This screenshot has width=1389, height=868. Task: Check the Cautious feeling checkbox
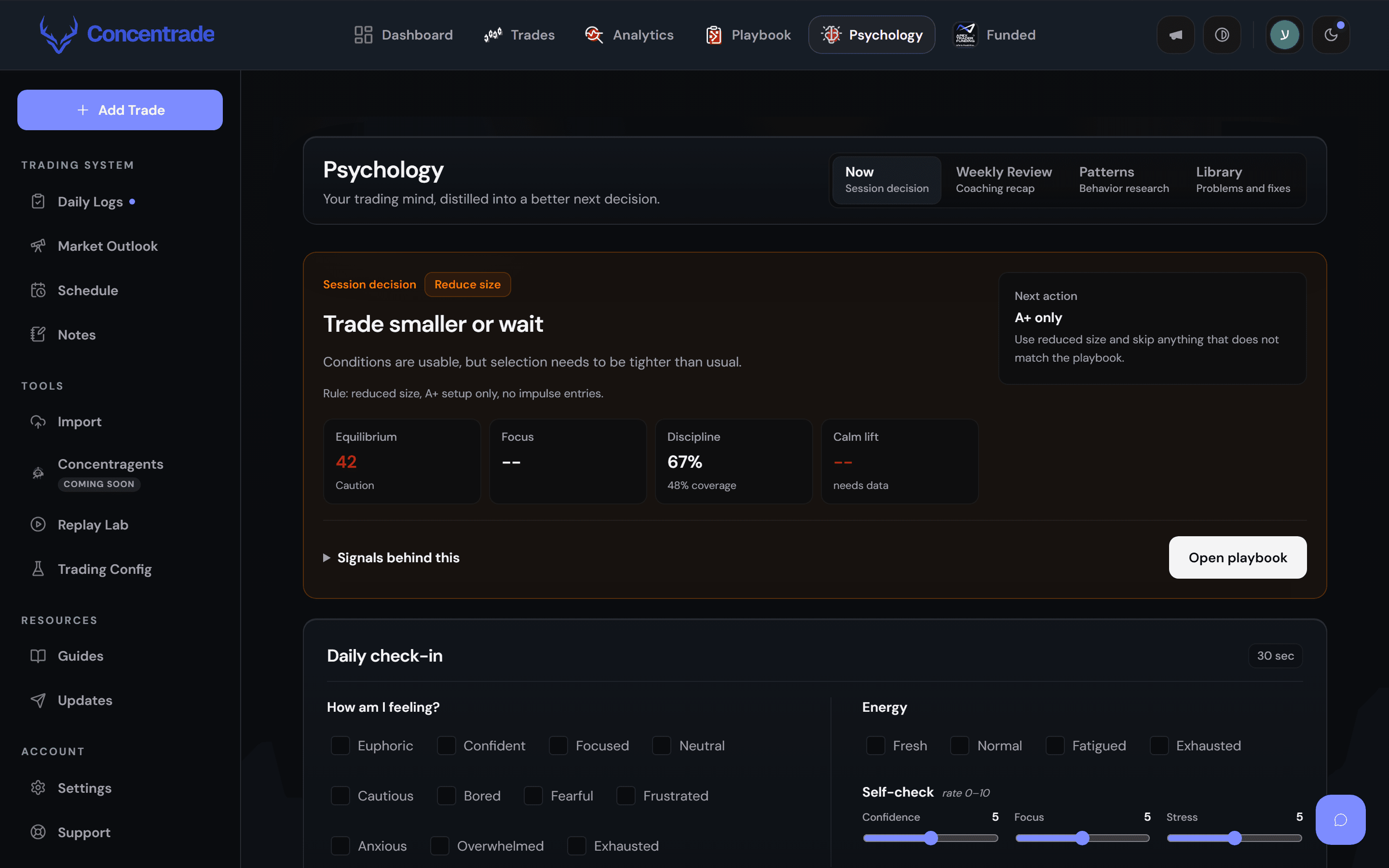click(x=340, y=796)
